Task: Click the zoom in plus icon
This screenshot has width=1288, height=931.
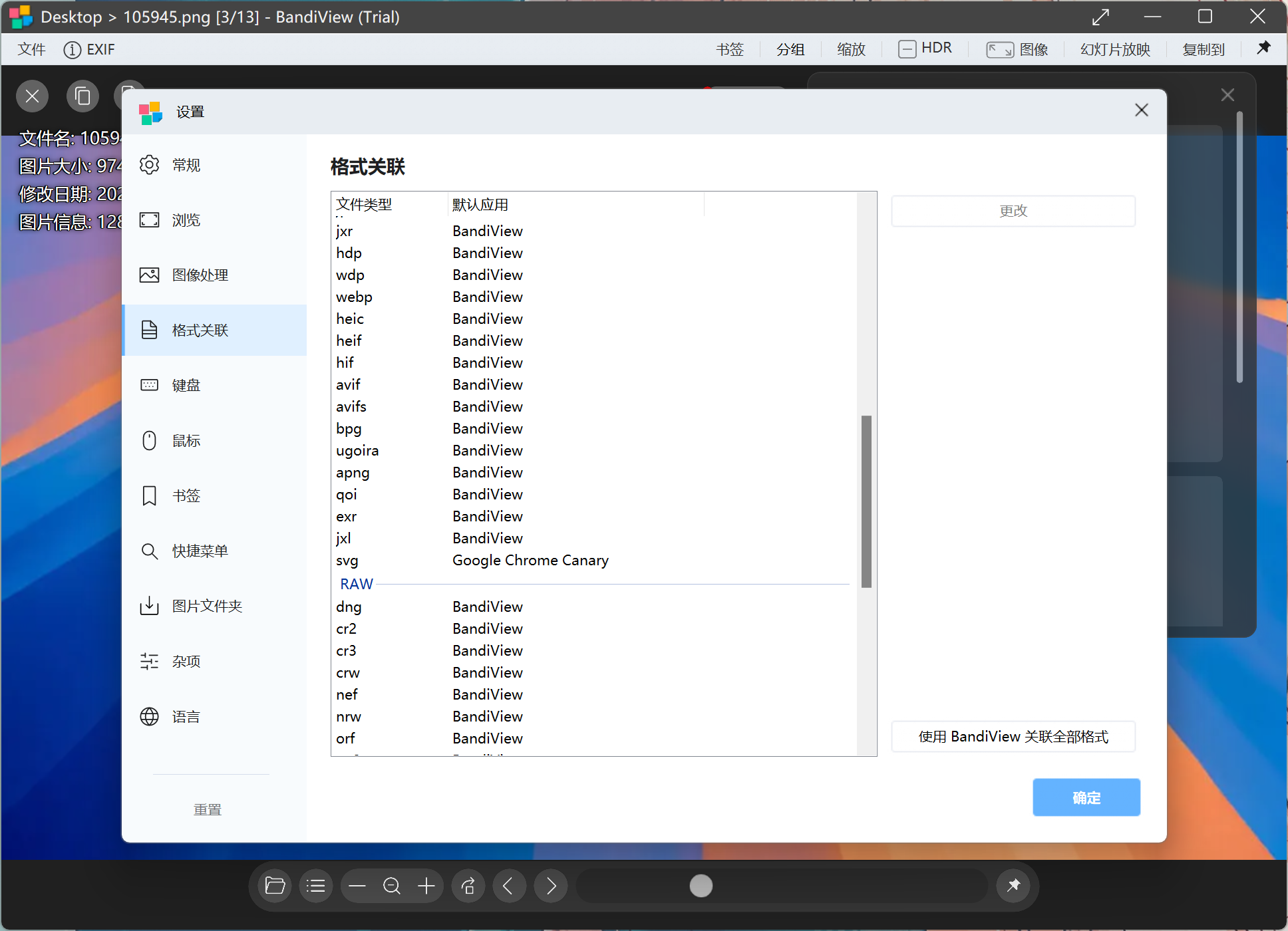Action: click(426, 886)
